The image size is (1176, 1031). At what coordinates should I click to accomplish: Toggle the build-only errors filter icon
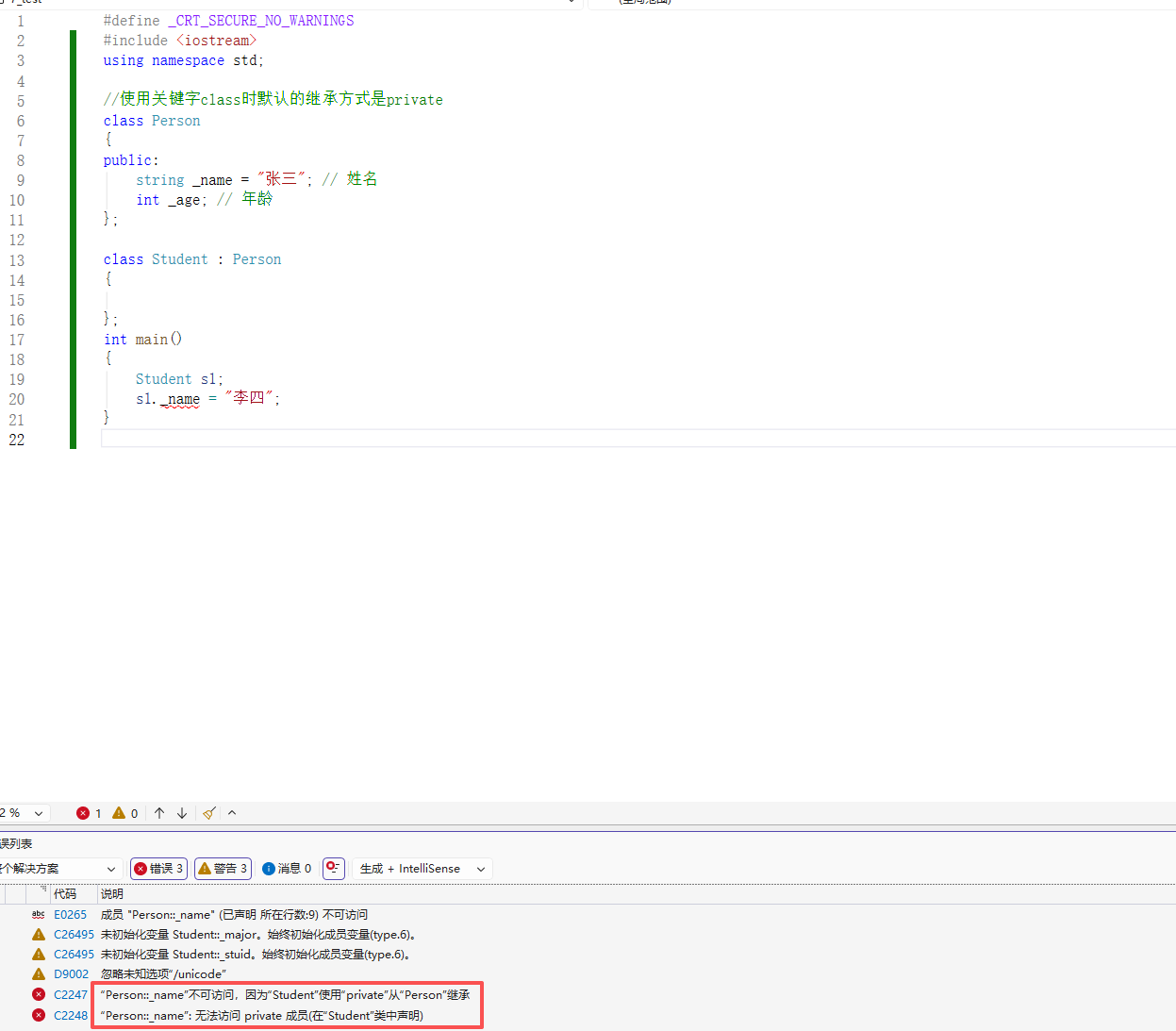(333, 868)
